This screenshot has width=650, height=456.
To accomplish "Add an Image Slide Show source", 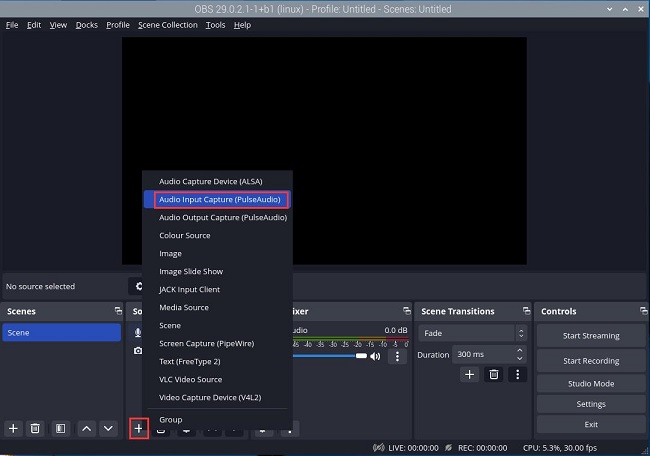I will click(217, 272).
